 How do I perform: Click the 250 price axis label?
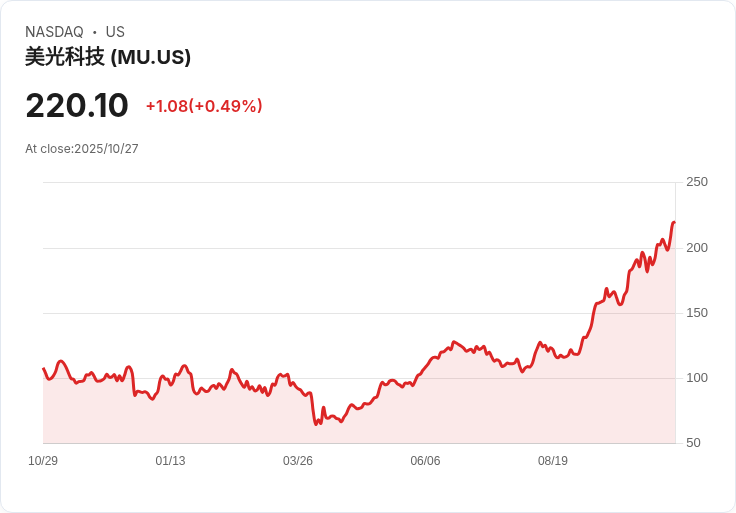point(697,182)
